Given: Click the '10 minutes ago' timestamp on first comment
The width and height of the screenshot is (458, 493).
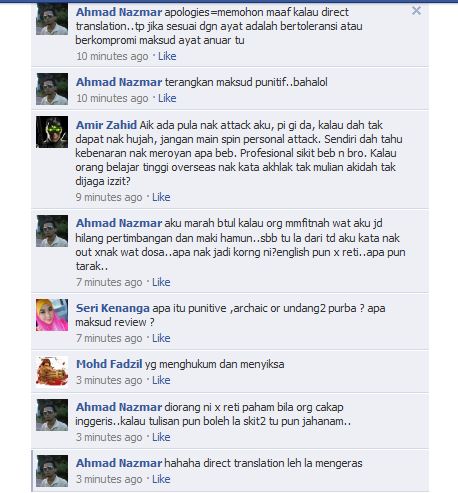Looking at the screenshot, I should pos(112,56).
